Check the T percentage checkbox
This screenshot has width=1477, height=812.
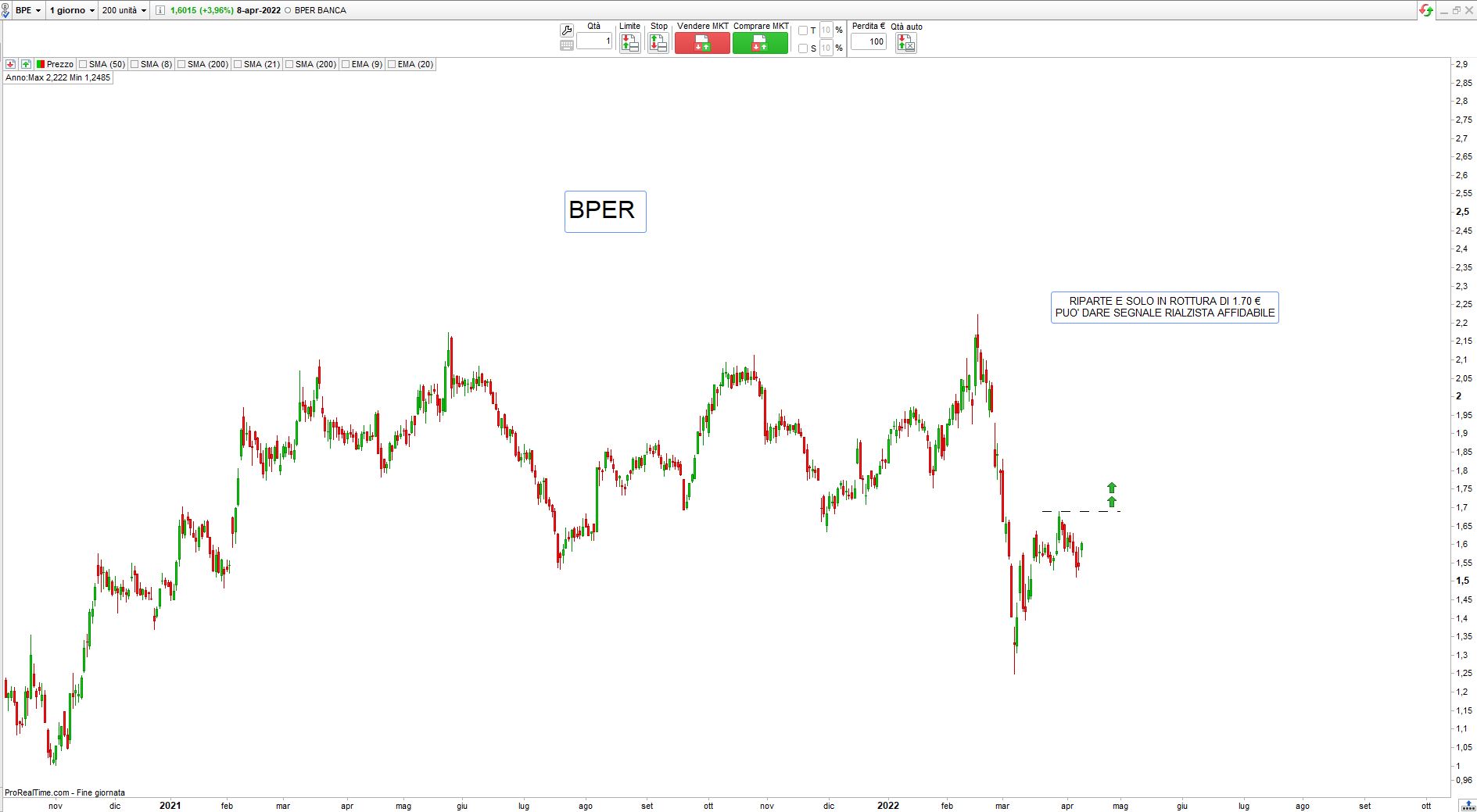(x=803, y=30)
